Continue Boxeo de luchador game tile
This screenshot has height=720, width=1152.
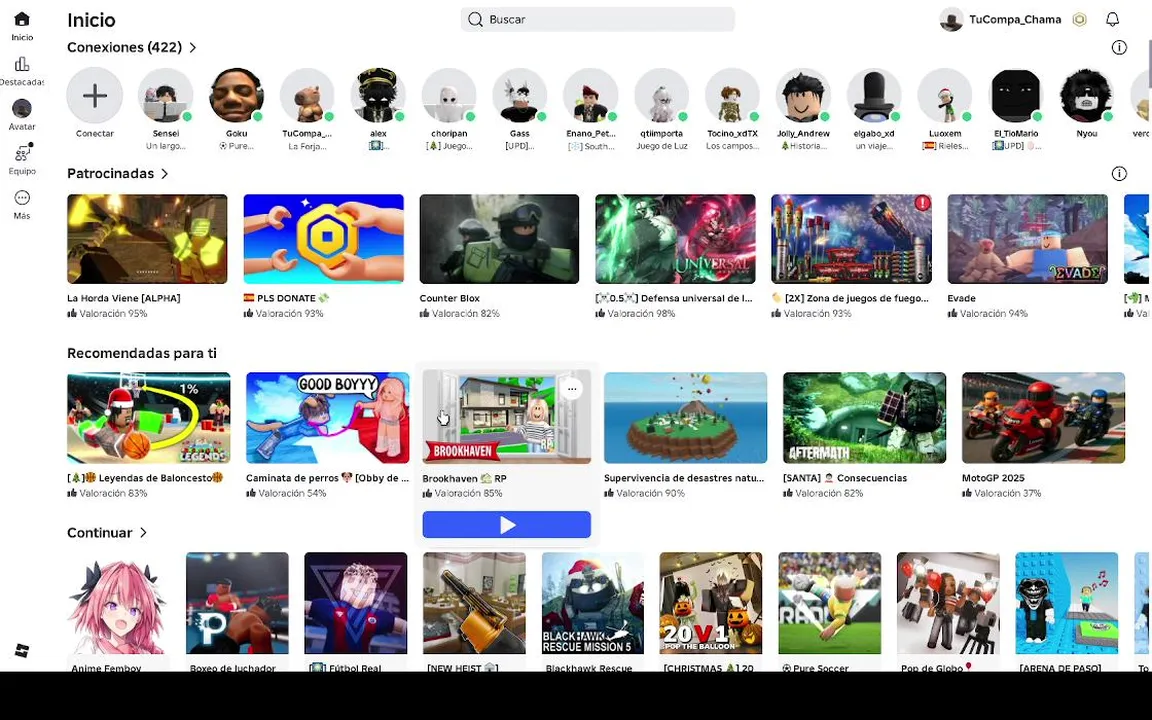pyautogui.click(x=237, y=603)
